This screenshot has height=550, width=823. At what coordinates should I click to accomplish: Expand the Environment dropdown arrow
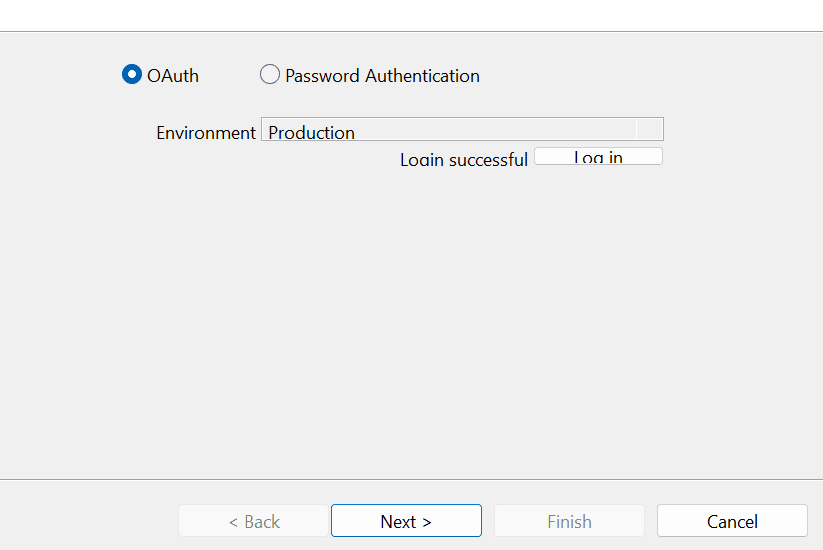point(650,130)
